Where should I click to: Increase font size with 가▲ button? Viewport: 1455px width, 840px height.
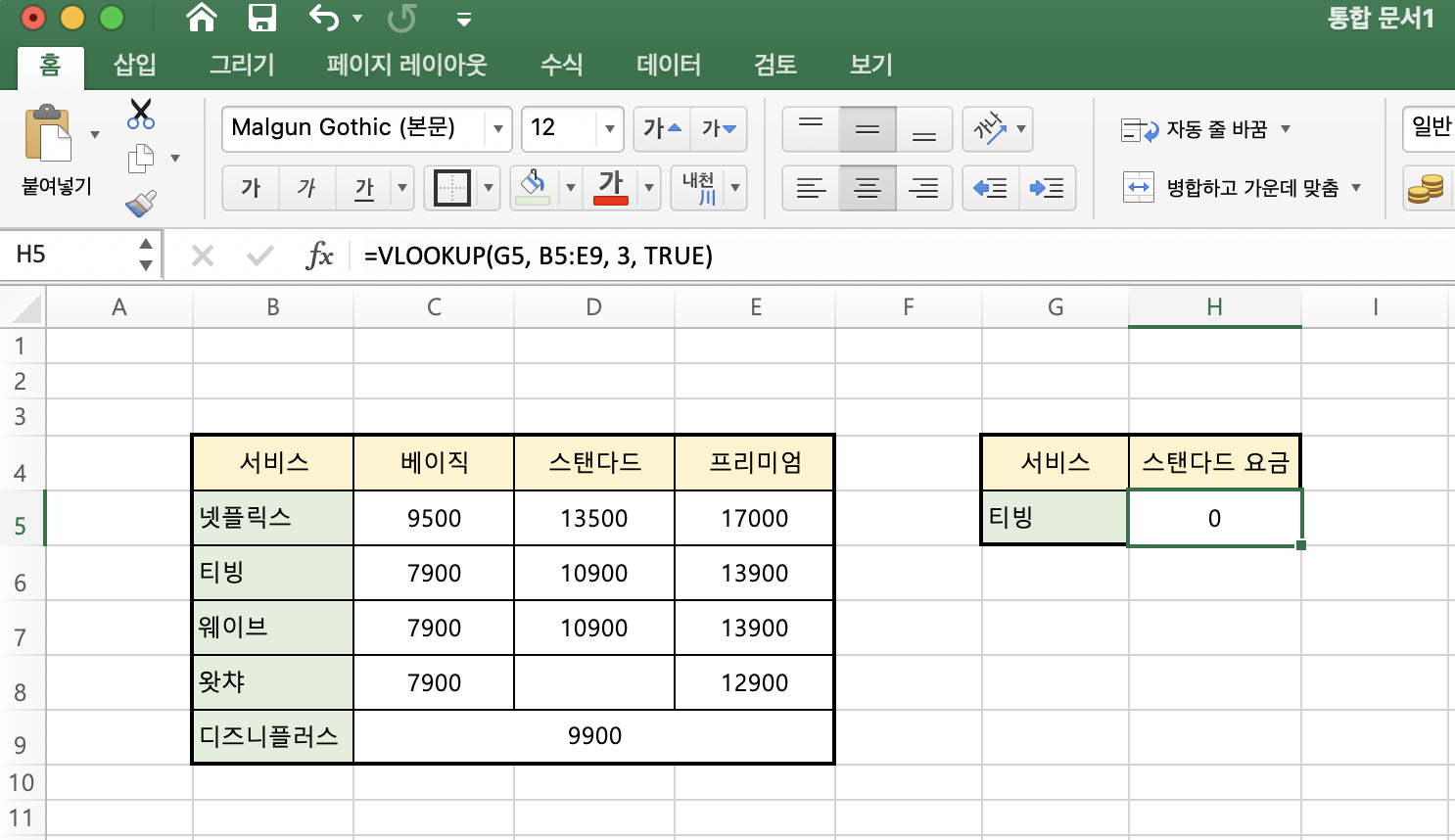coord(663,128)
